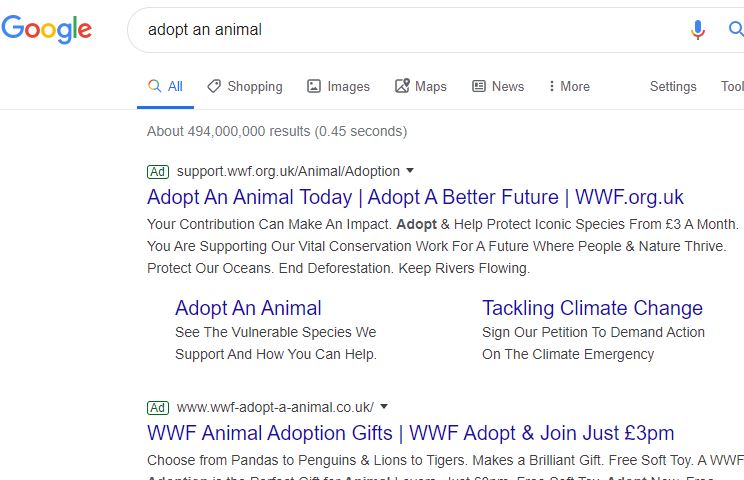Click the Images picture icon

314,86
